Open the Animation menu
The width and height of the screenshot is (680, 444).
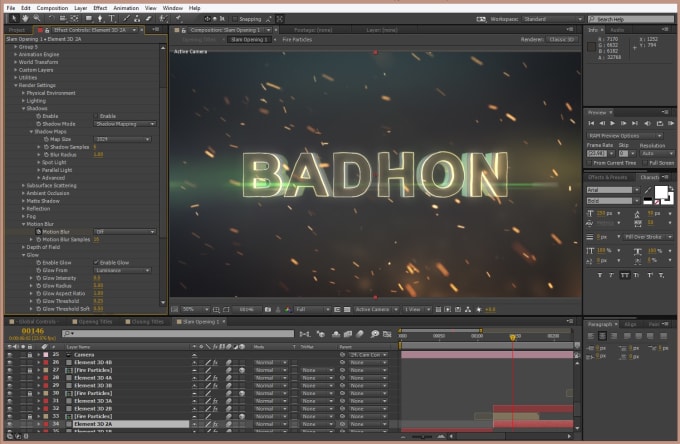[x=126, y=8]
